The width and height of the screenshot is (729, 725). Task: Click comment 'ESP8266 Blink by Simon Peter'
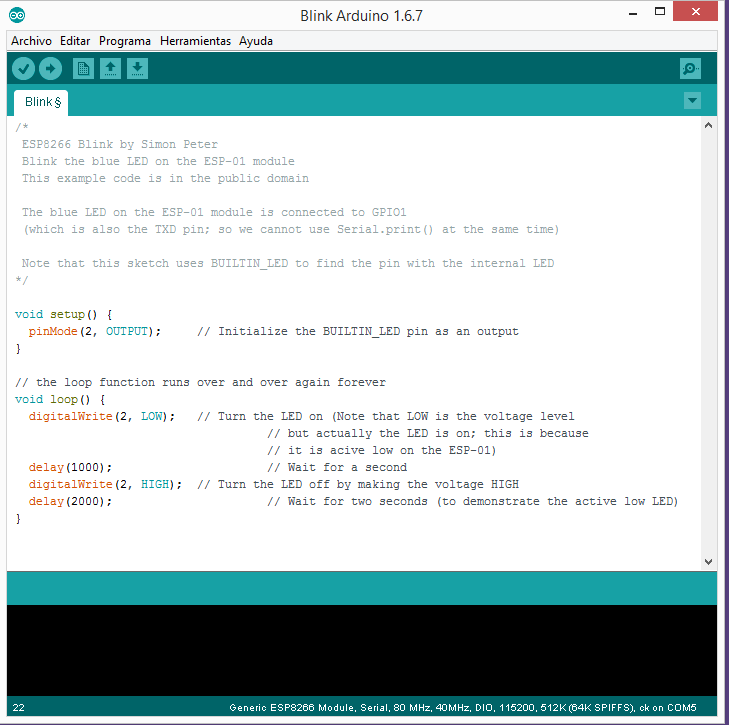pos(119,144)
